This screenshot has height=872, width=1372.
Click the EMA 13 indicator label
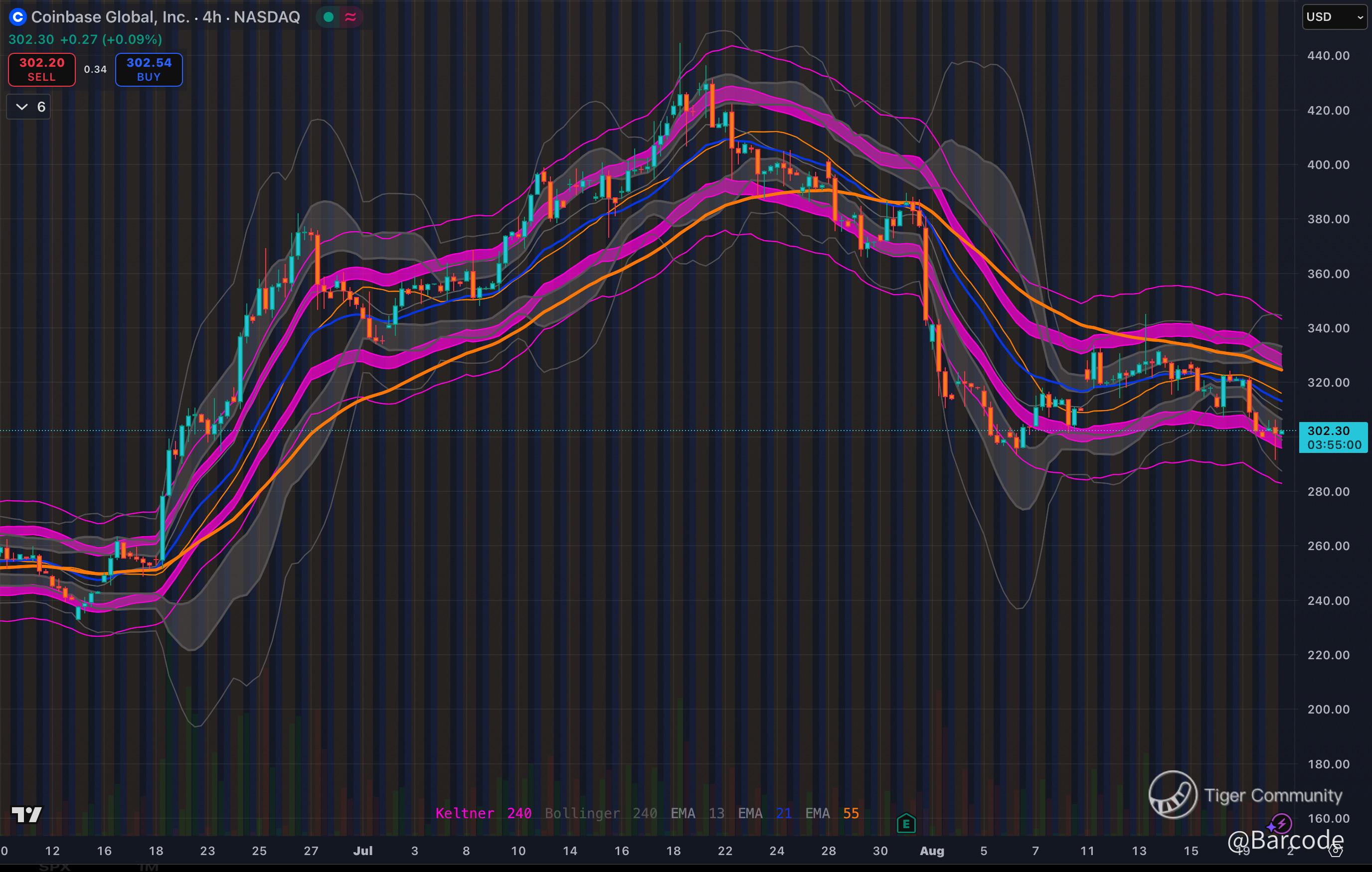[697, 813]
